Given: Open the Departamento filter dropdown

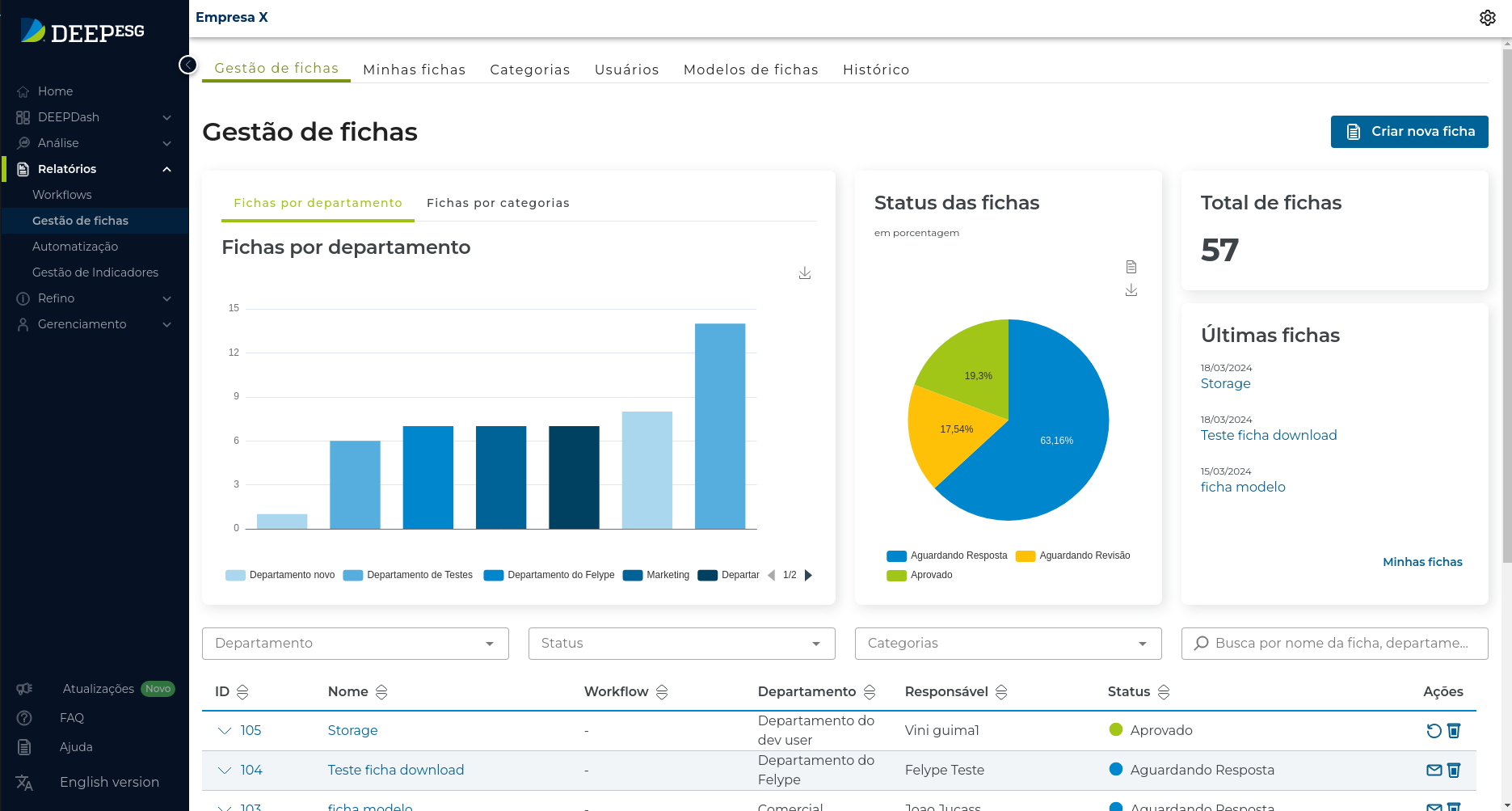Looking at the screenshot, I should (x=355, y=644).
